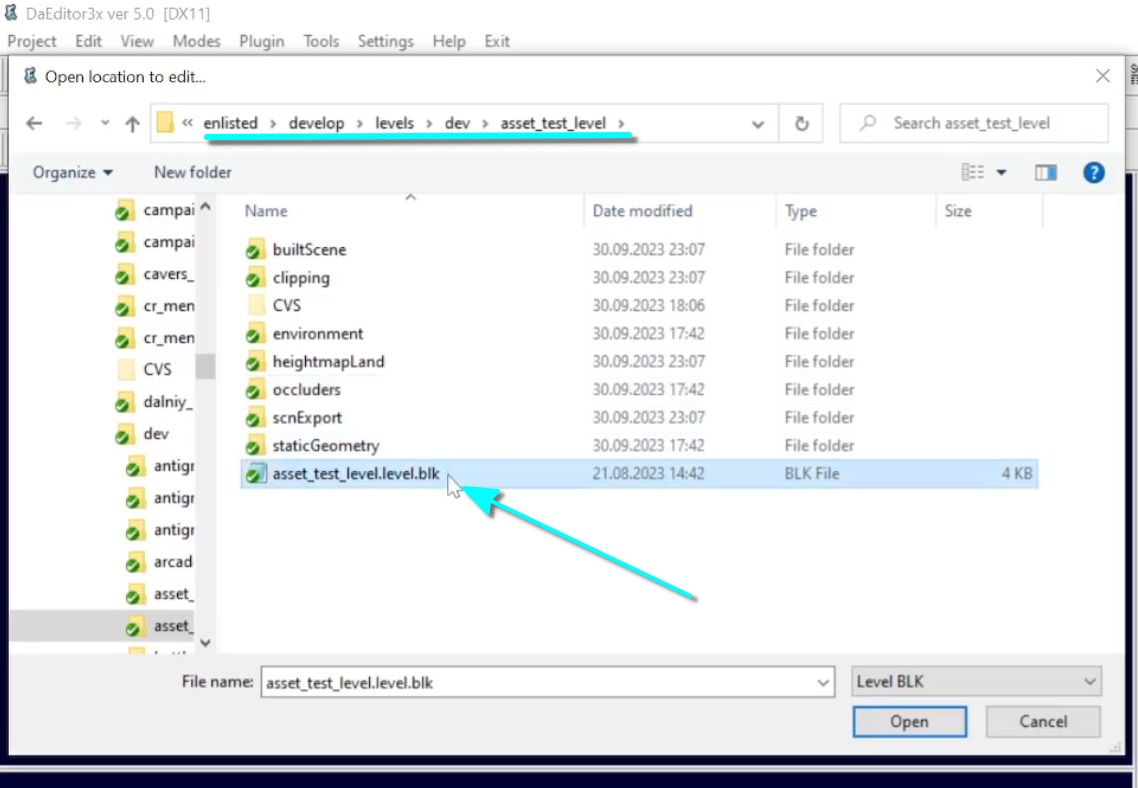Select the asset_test_level.level.blk file

click(x=355, y=474)
